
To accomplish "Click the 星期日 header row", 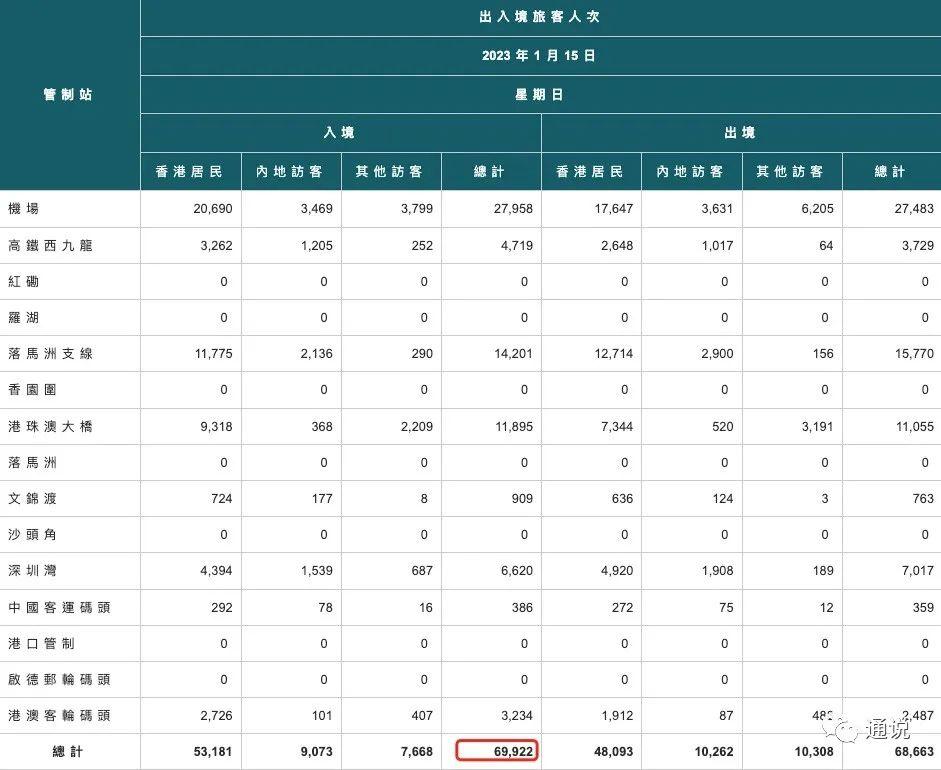I will coord(540,95).
